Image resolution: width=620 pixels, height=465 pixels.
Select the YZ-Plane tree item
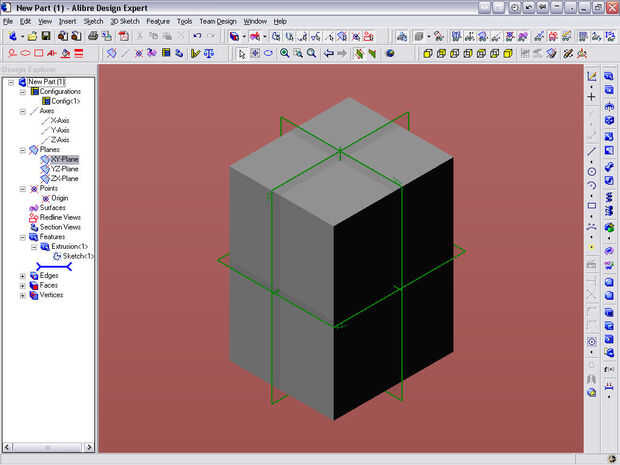[64, 169]
